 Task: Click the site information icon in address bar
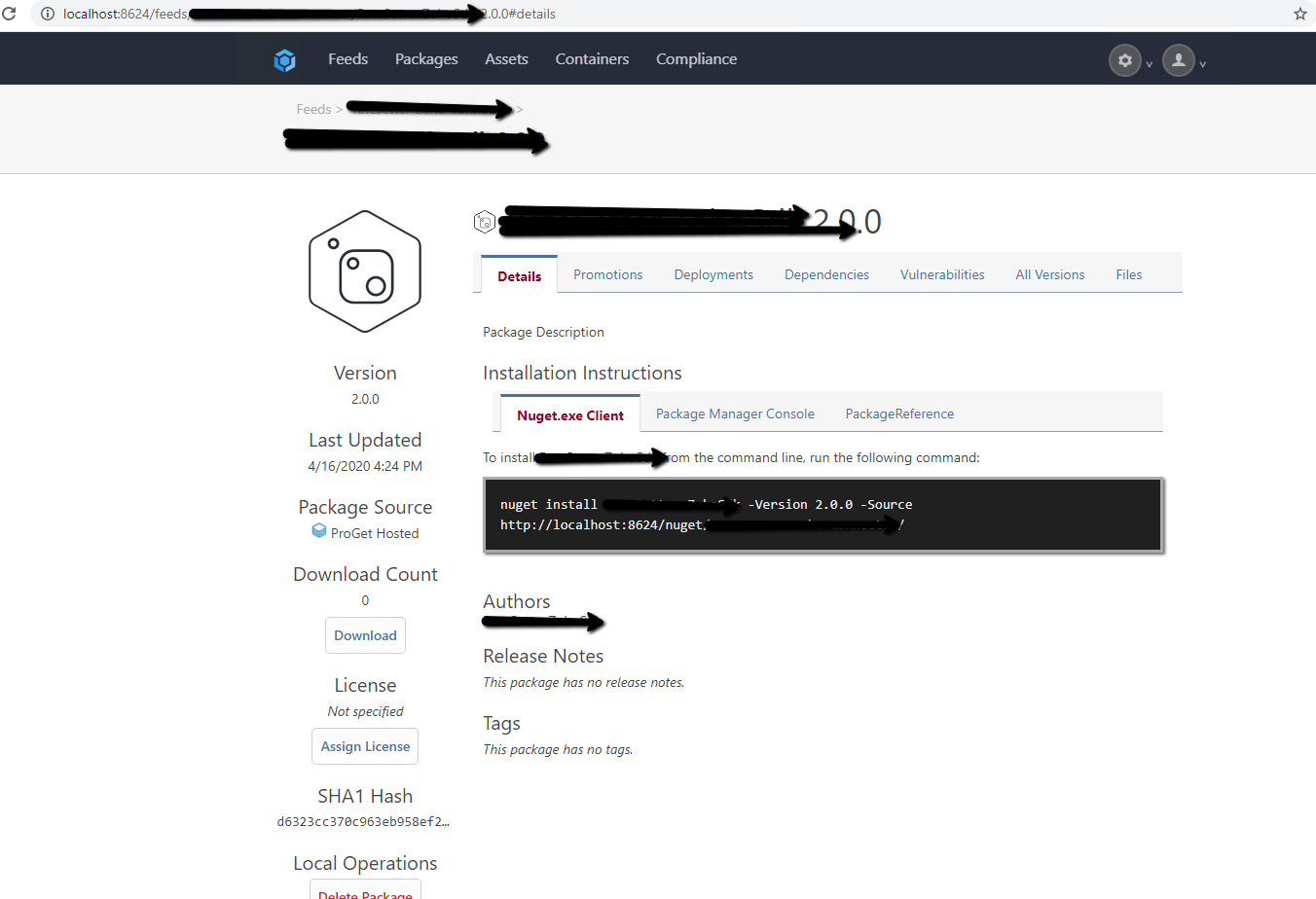47,14
